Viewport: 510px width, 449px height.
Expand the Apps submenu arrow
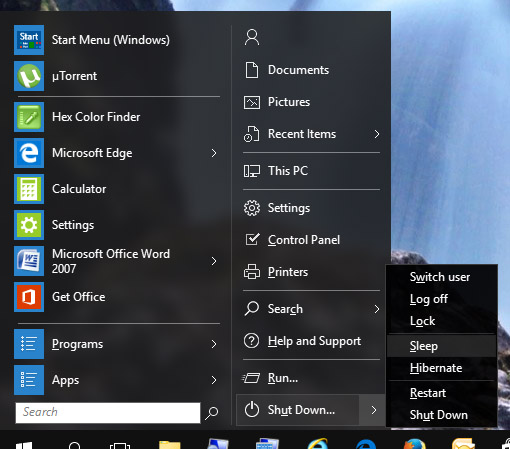[x=214, y=380]
